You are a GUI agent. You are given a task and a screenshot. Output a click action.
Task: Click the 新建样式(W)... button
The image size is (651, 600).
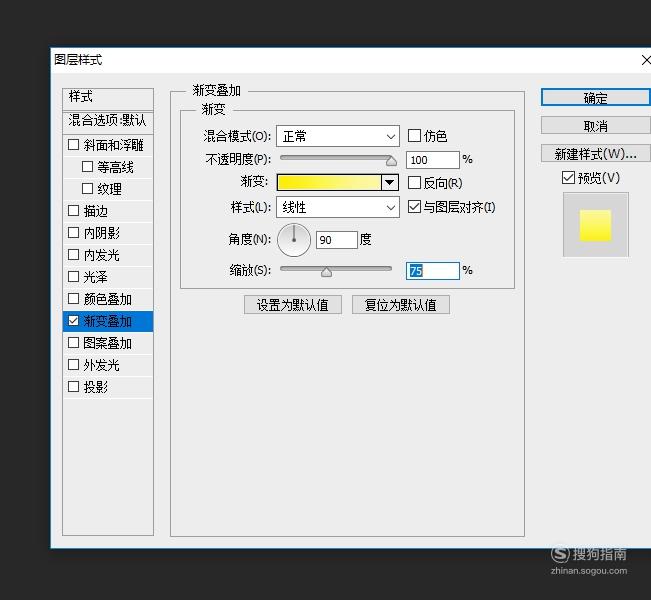(x=595, y=154)
